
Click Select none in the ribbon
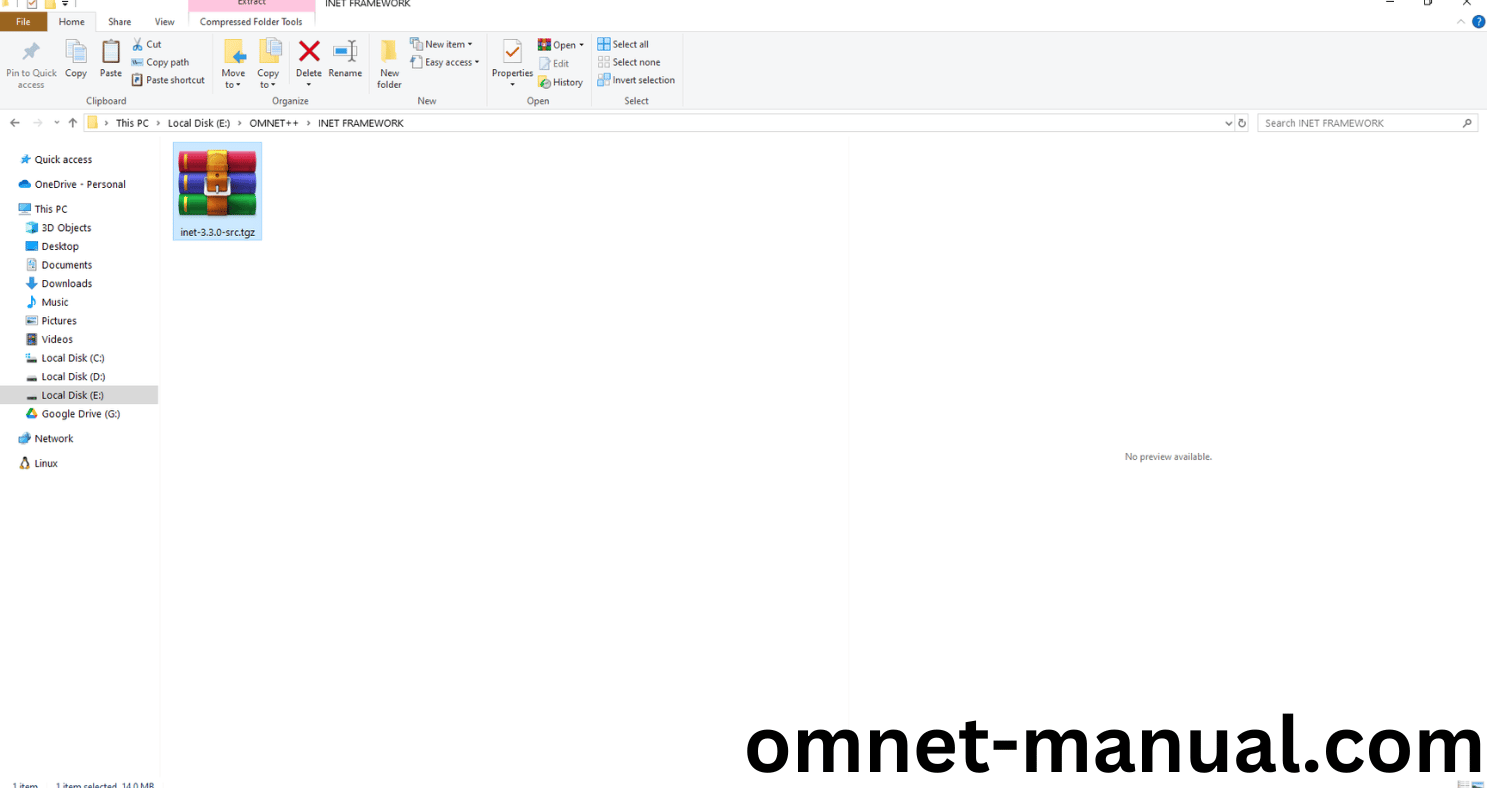pyautogui.click(x=630, y=62)
